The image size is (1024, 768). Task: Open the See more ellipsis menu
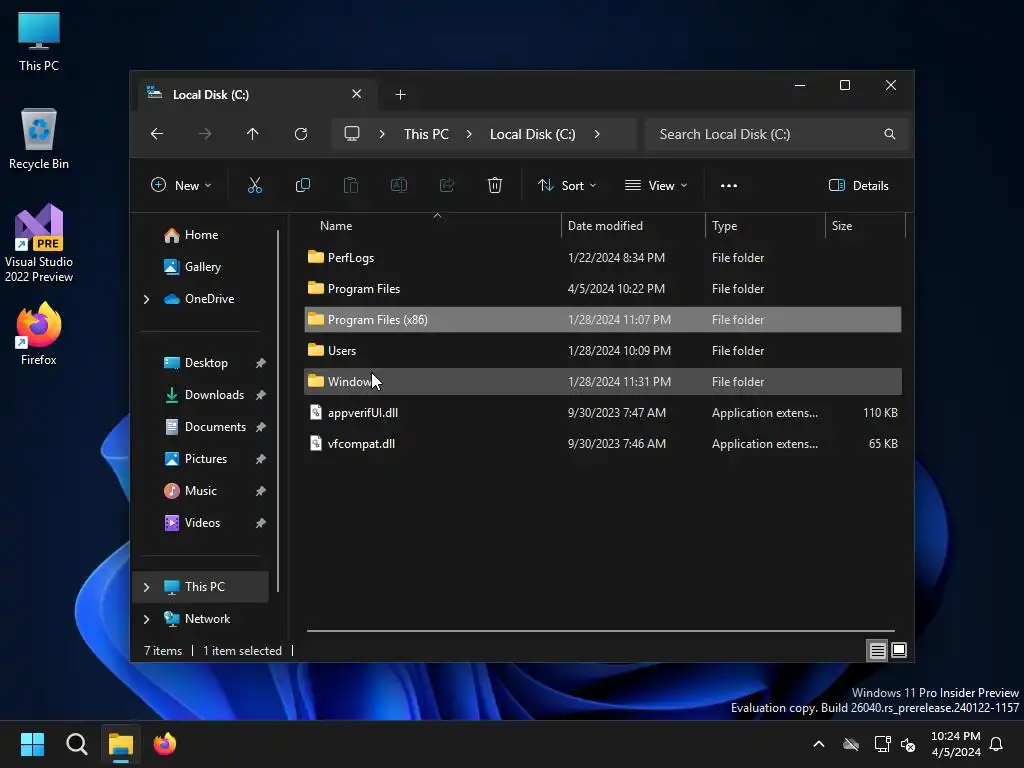pyautogui.click(x=729, y=185)
